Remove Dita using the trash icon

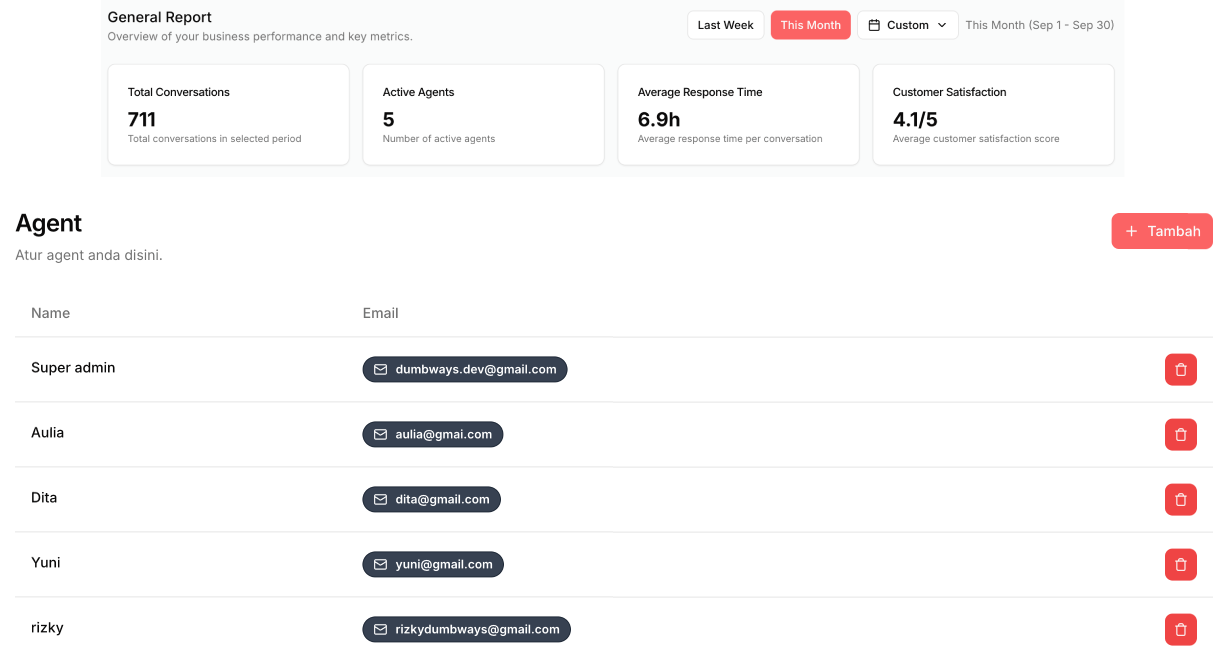pyautogui.click(x=1181, y=499)
